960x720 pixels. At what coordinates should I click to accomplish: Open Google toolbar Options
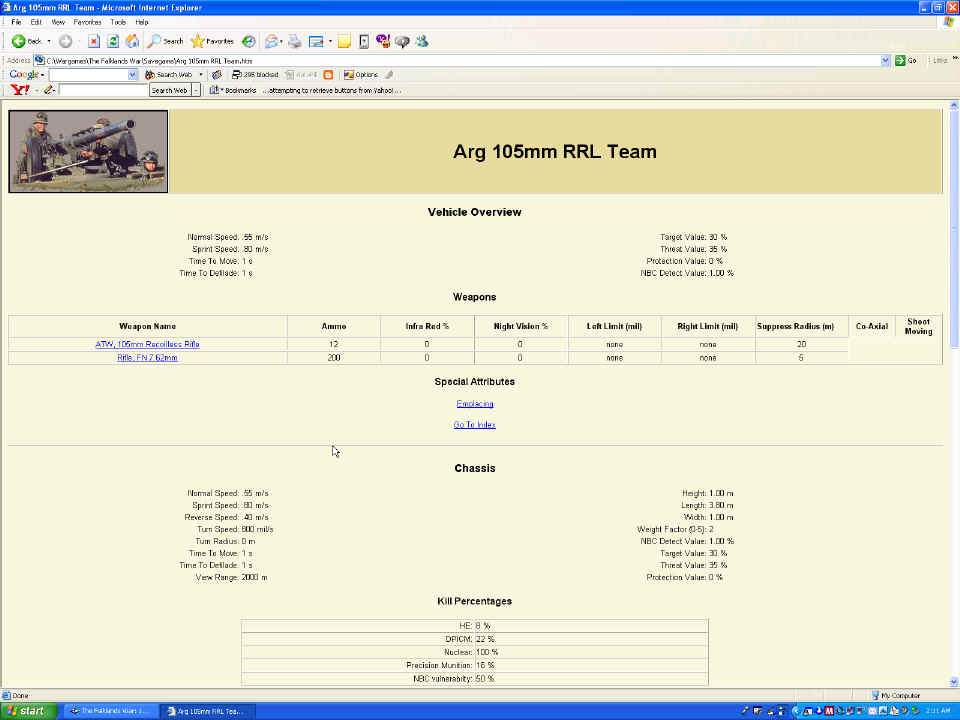(361, 75)
